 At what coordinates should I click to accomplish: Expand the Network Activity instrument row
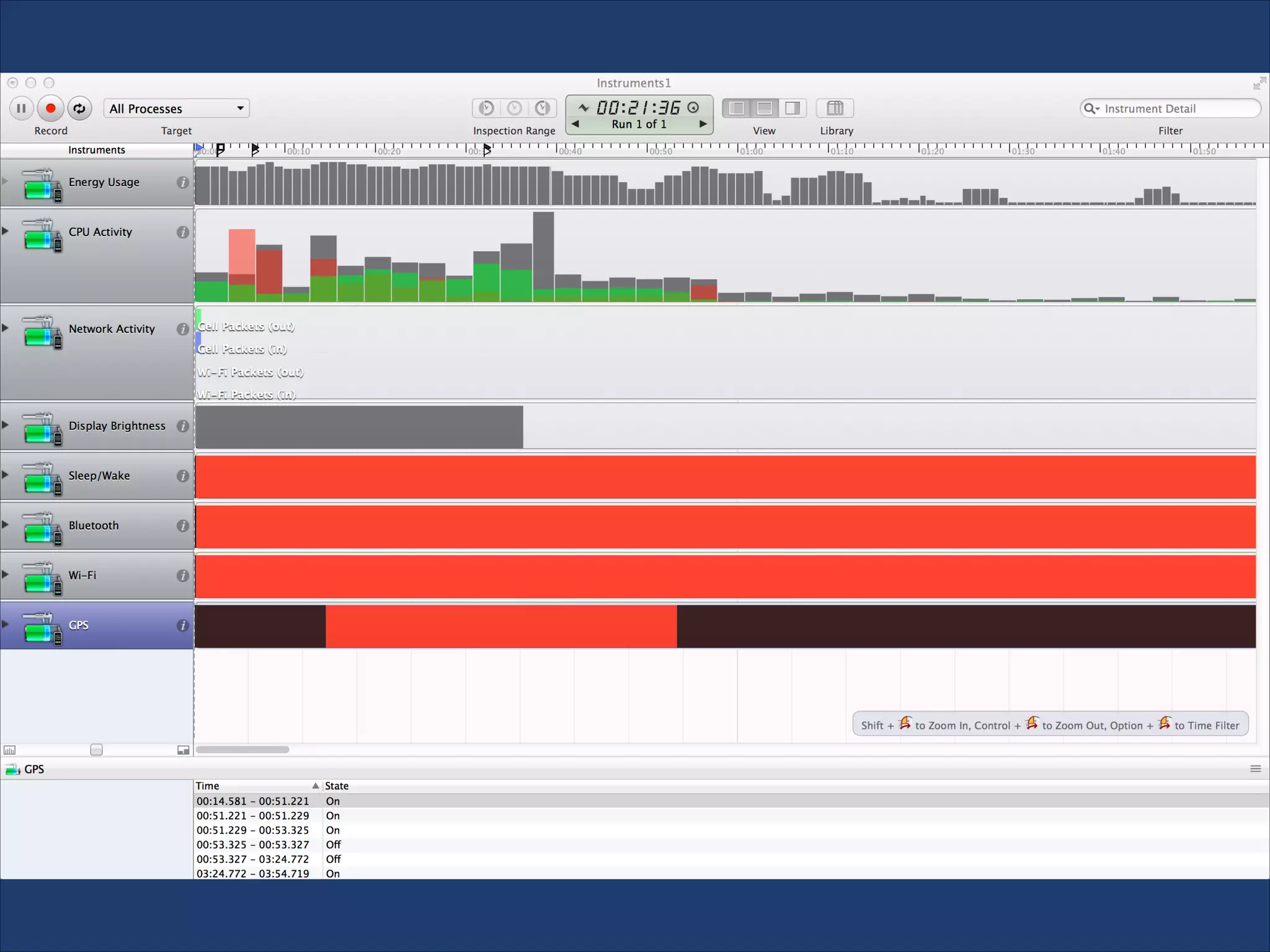6,328
